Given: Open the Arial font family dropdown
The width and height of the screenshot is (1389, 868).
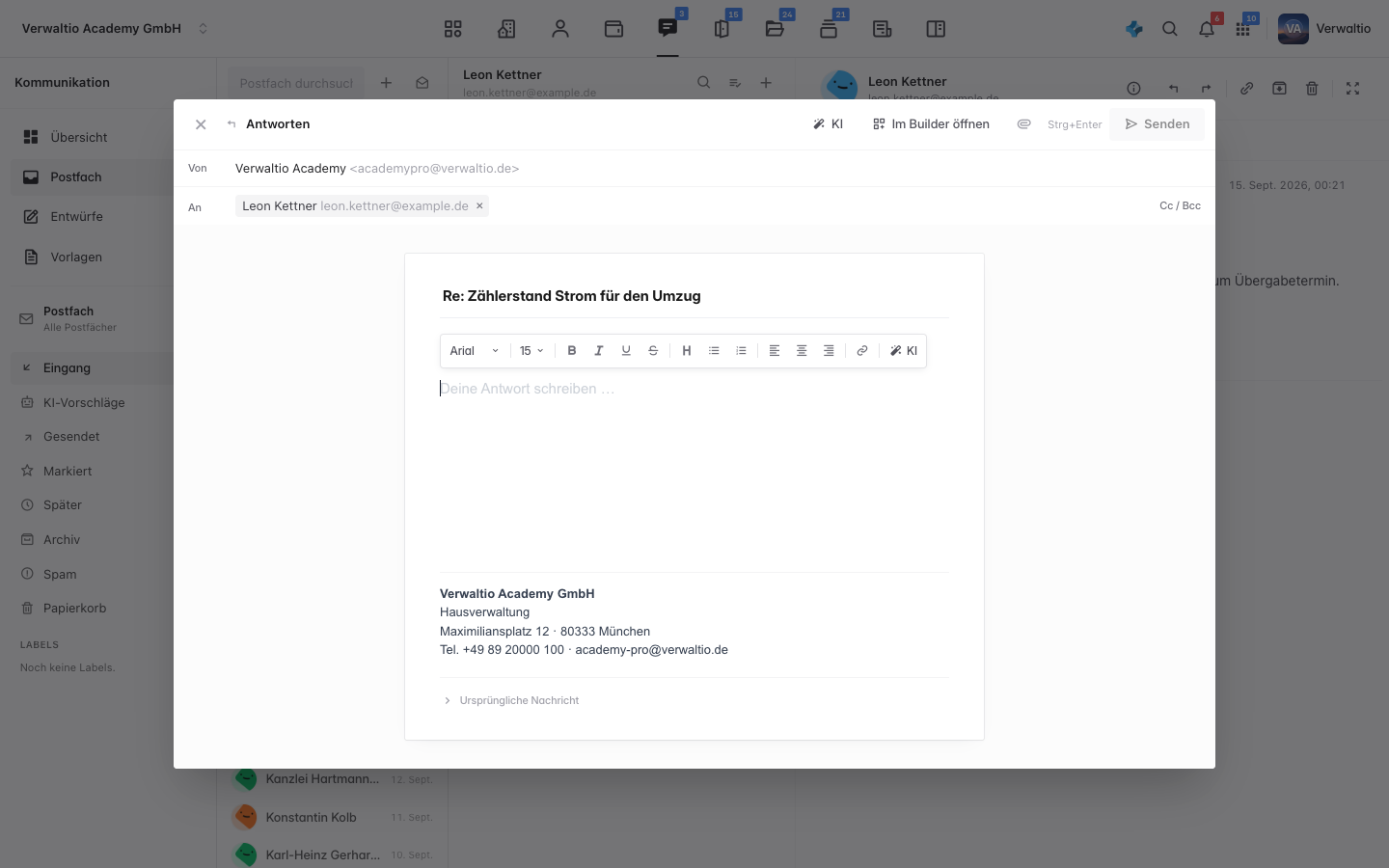Looking at the screenshot, I should pyautogui.click(x=475, y=351).
